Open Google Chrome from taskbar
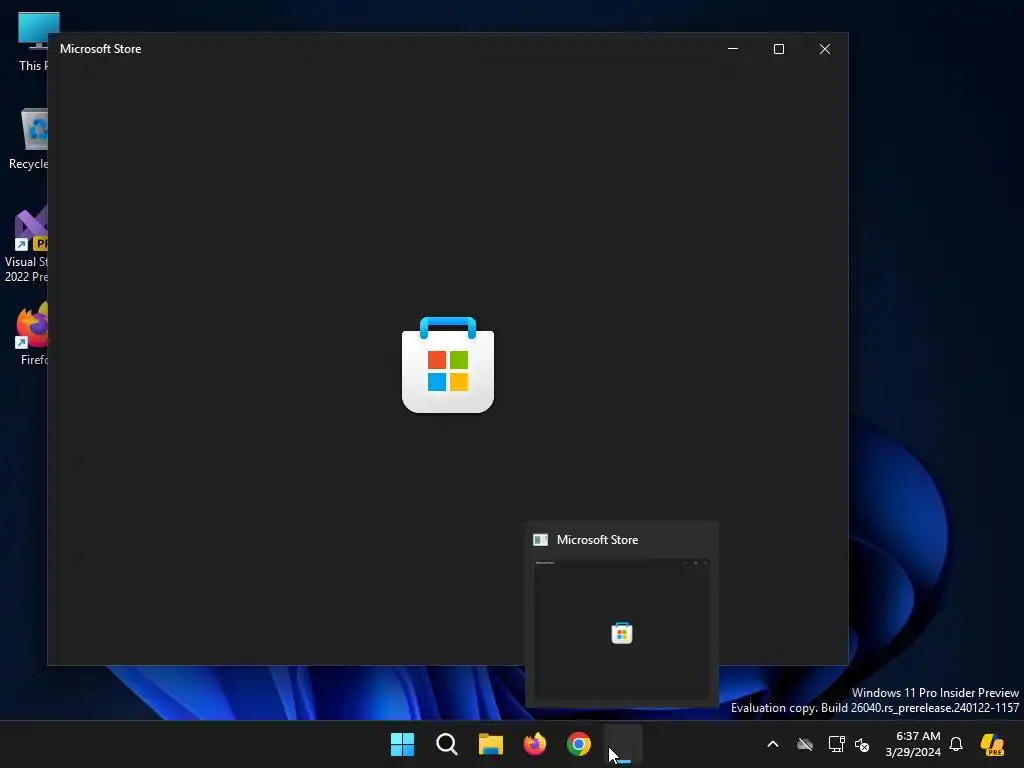The width and height of the screenshot is (1024, 768). click(x=579, y=744)
